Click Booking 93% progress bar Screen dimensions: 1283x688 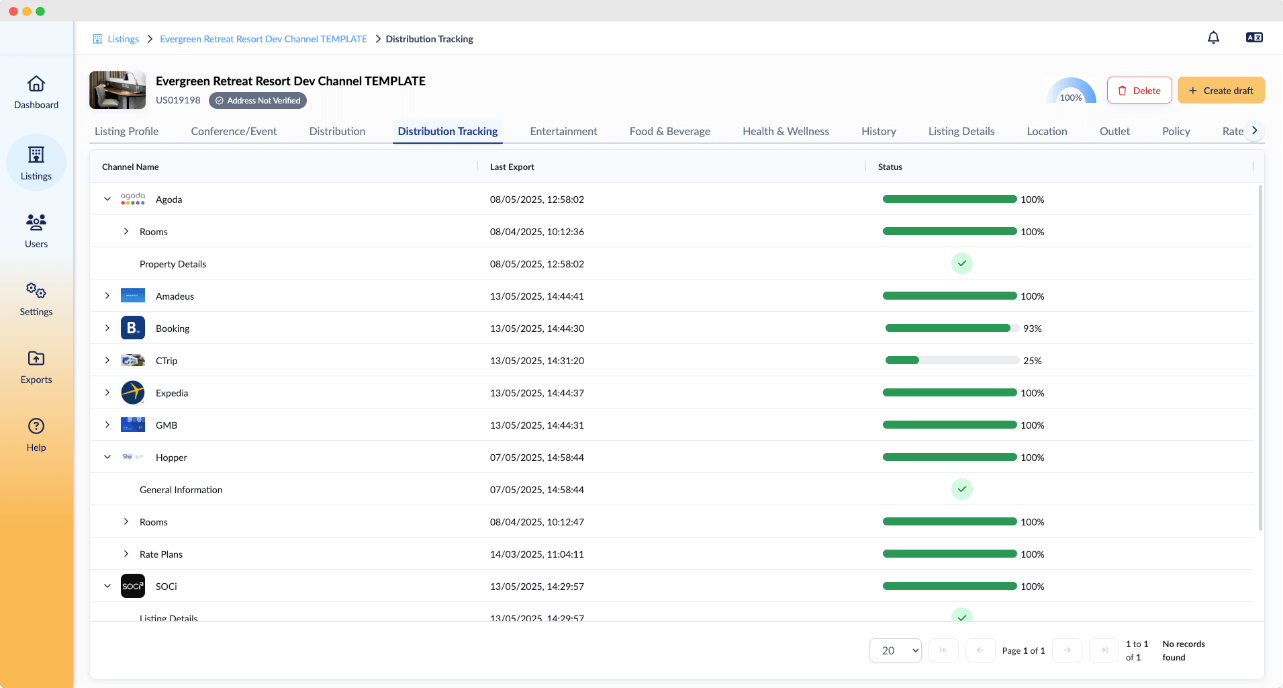coord(952,328)
